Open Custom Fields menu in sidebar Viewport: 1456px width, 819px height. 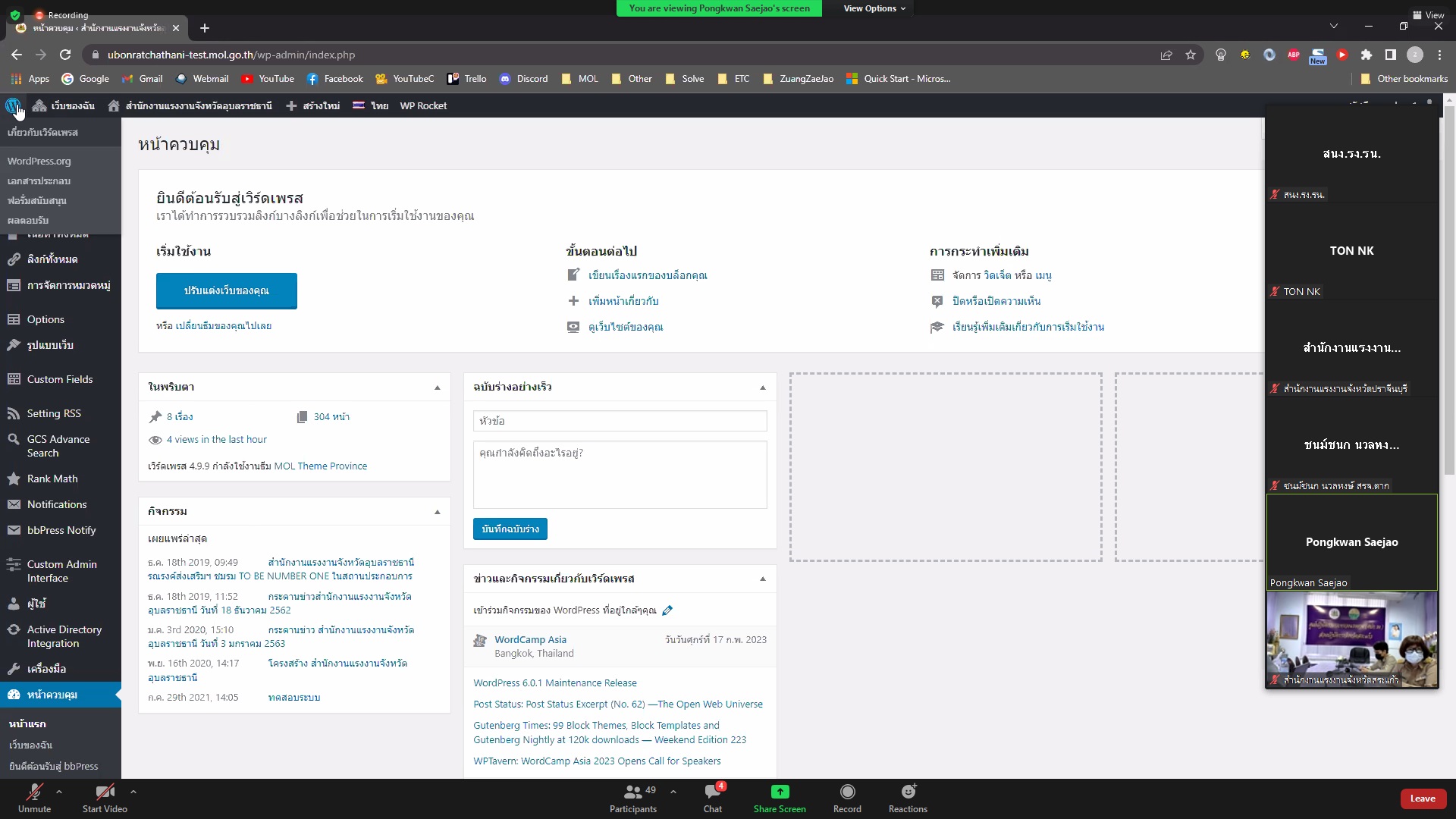click(60, 379)
